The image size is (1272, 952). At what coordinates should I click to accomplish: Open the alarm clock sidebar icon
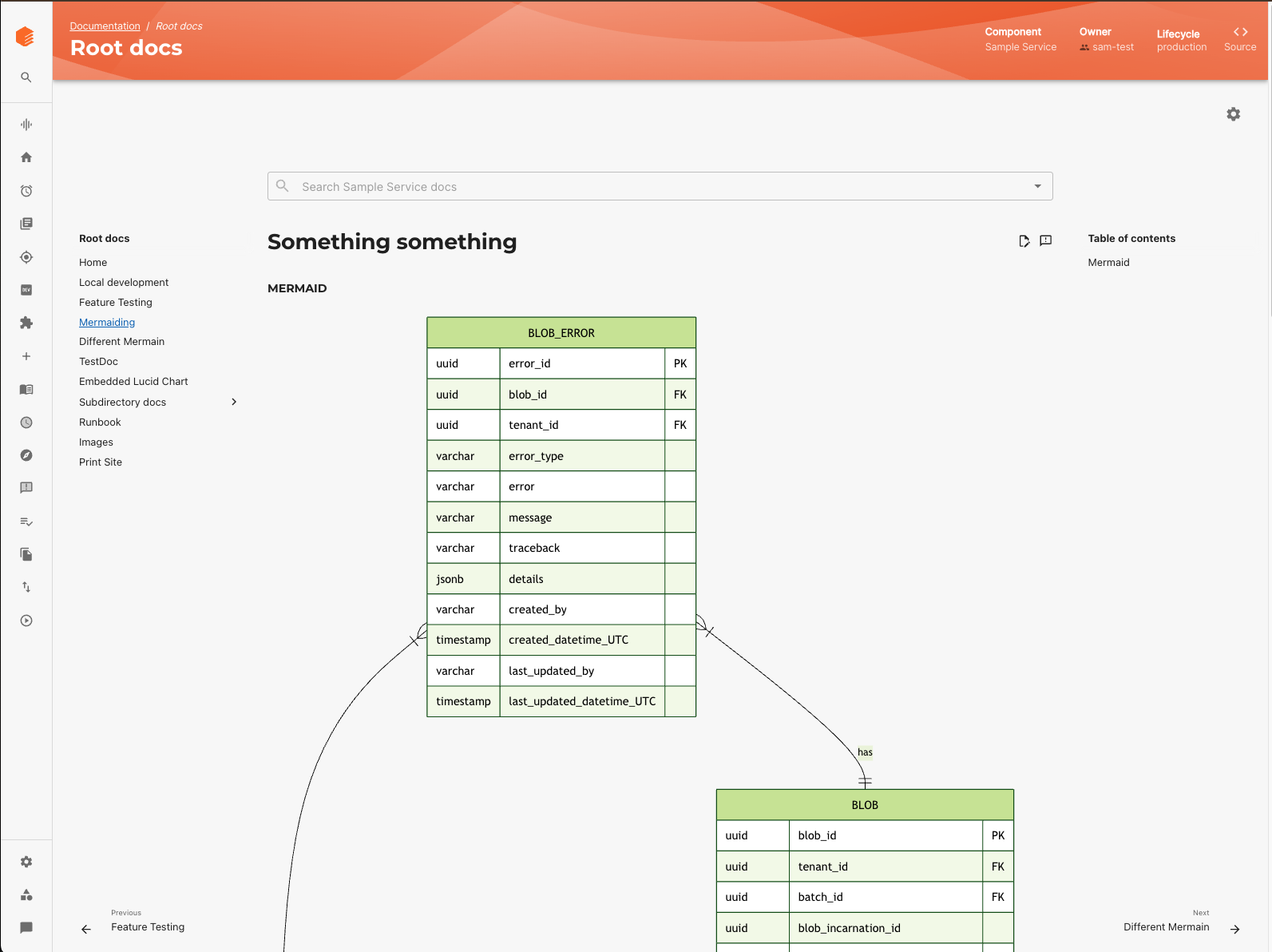point(26,191)
